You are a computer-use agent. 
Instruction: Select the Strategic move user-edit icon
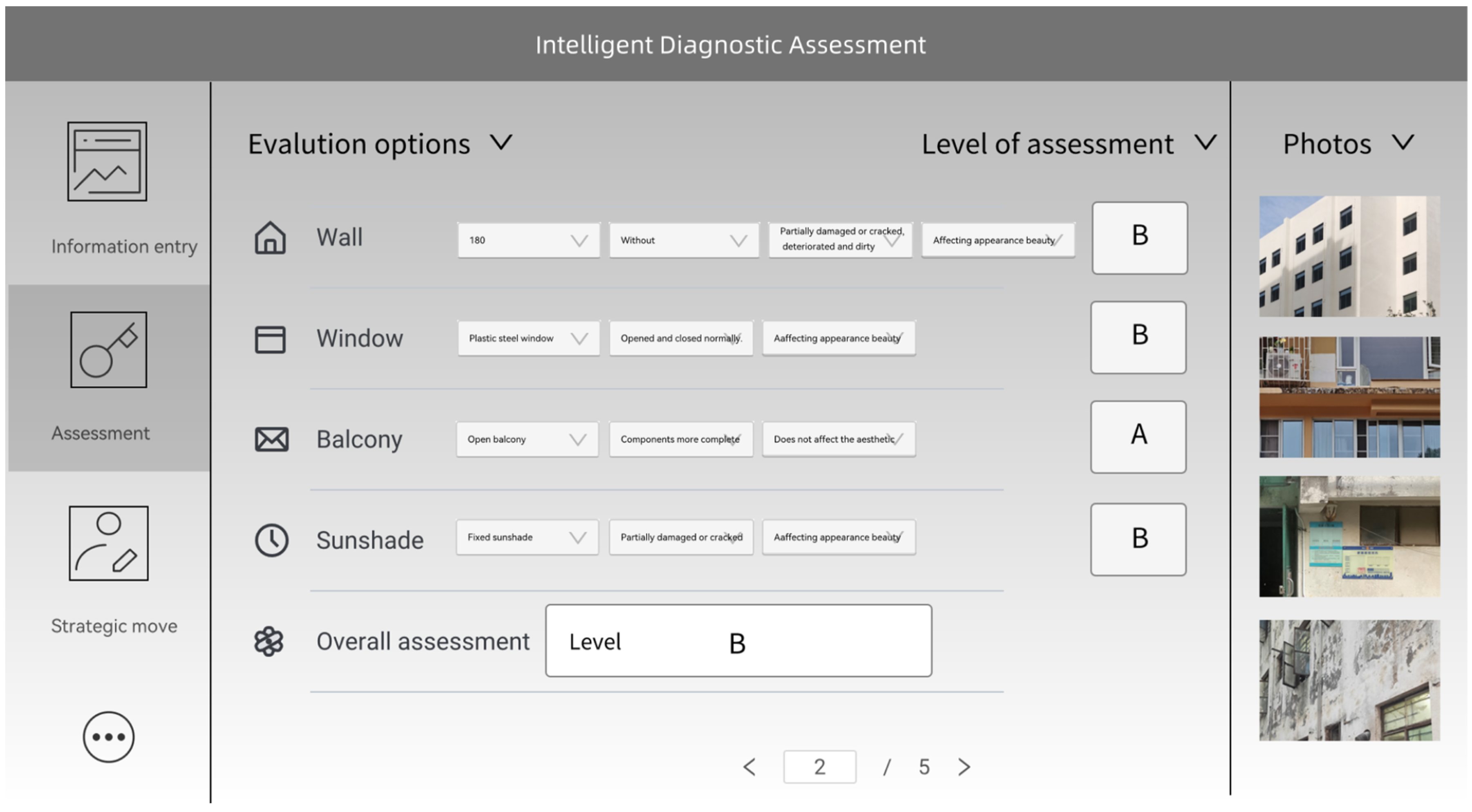tap(109, 543)
